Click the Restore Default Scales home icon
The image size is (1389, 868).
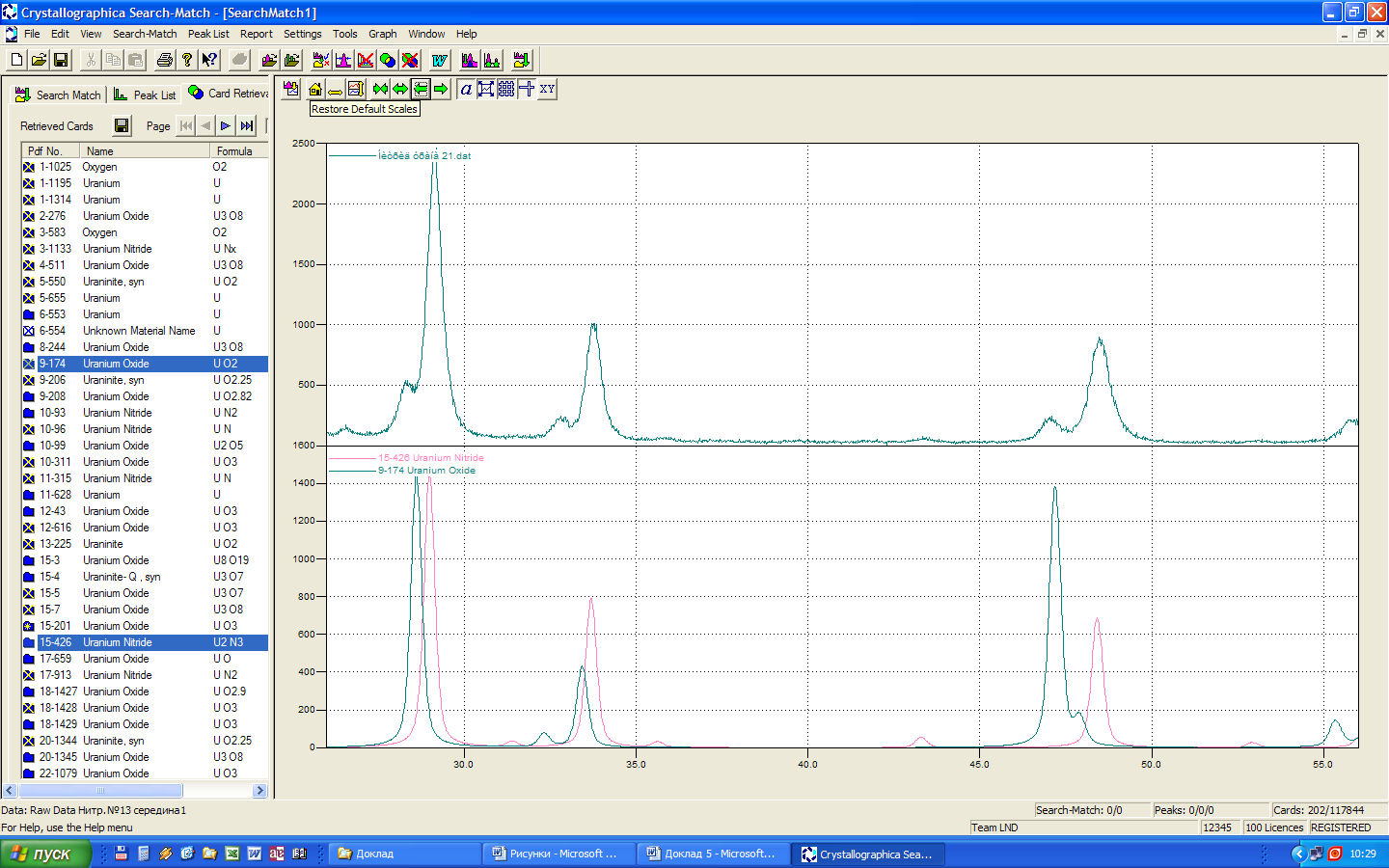click(315, 89)
